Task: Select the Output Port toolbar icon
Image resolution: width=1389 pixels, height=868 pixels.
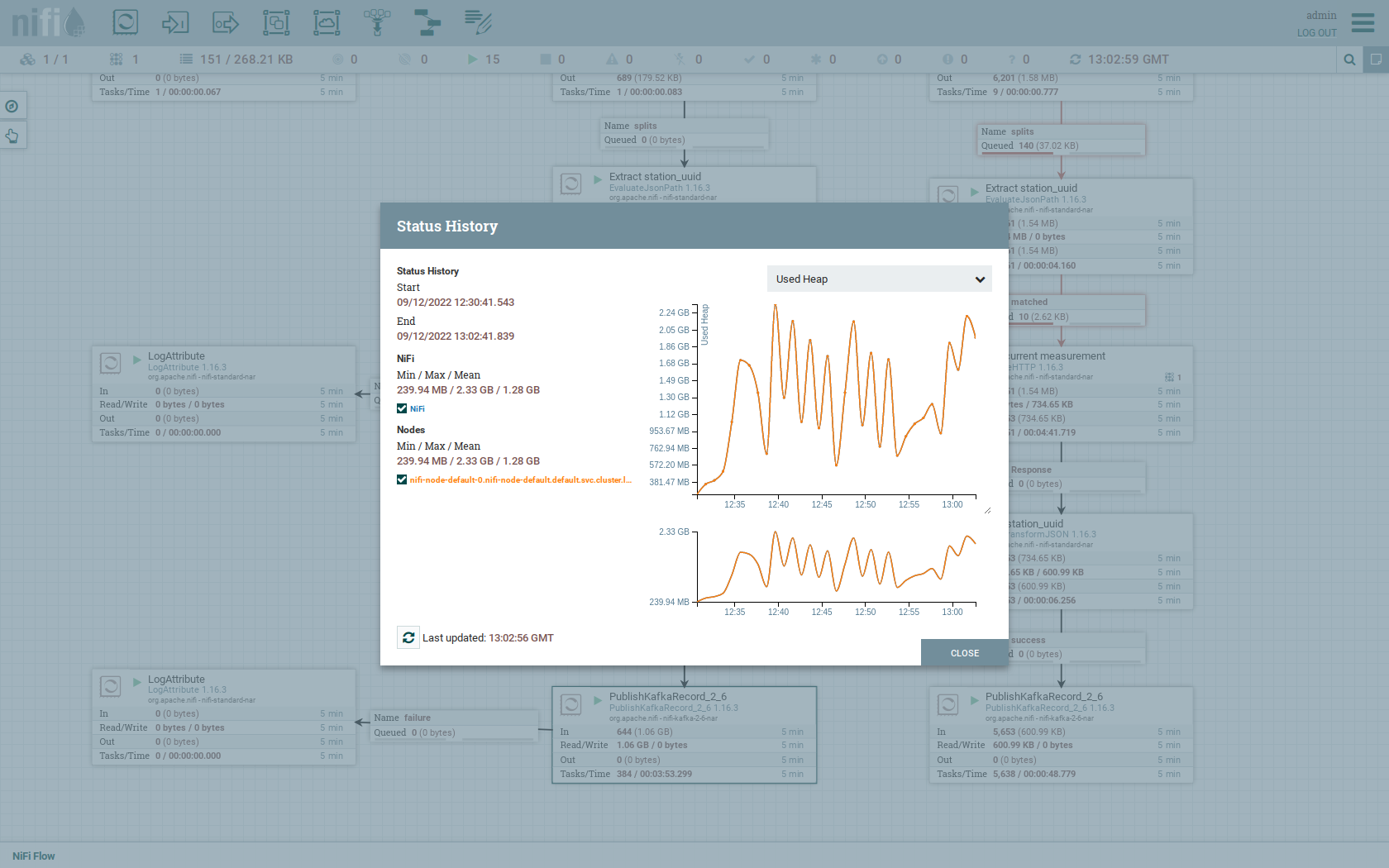Action: pos(226,22)
